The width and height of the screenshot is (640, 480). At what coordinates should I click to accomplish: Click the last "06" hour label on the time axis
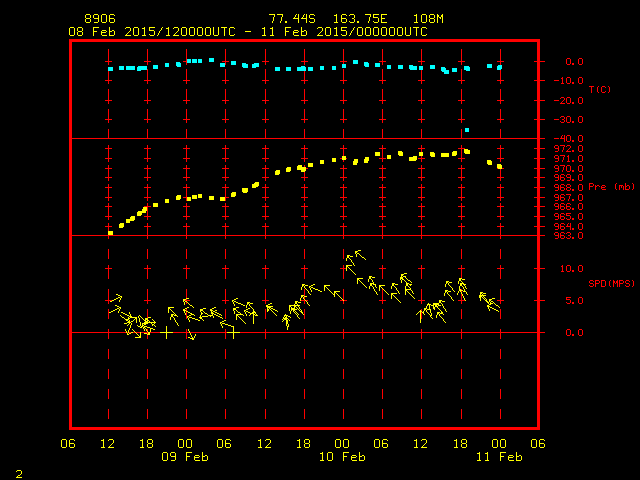coord(538,444)
